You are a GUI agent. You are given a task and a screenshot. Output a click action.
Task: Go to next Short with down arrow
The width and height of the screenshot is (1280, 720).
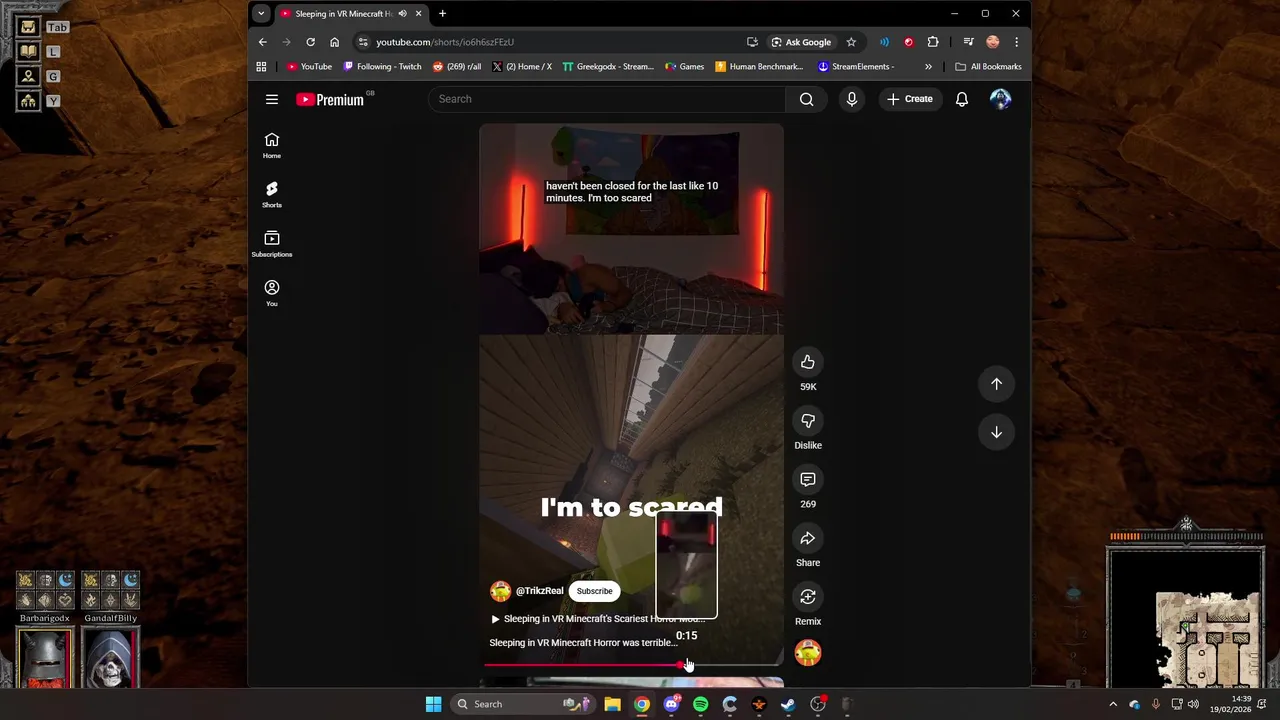point(996,432)
